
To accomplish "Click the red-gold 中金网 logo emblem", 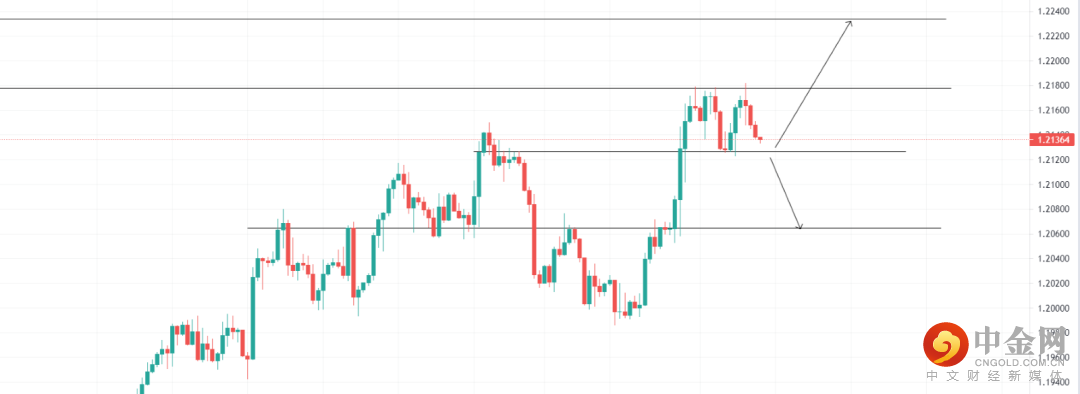I will click(946, 344).
